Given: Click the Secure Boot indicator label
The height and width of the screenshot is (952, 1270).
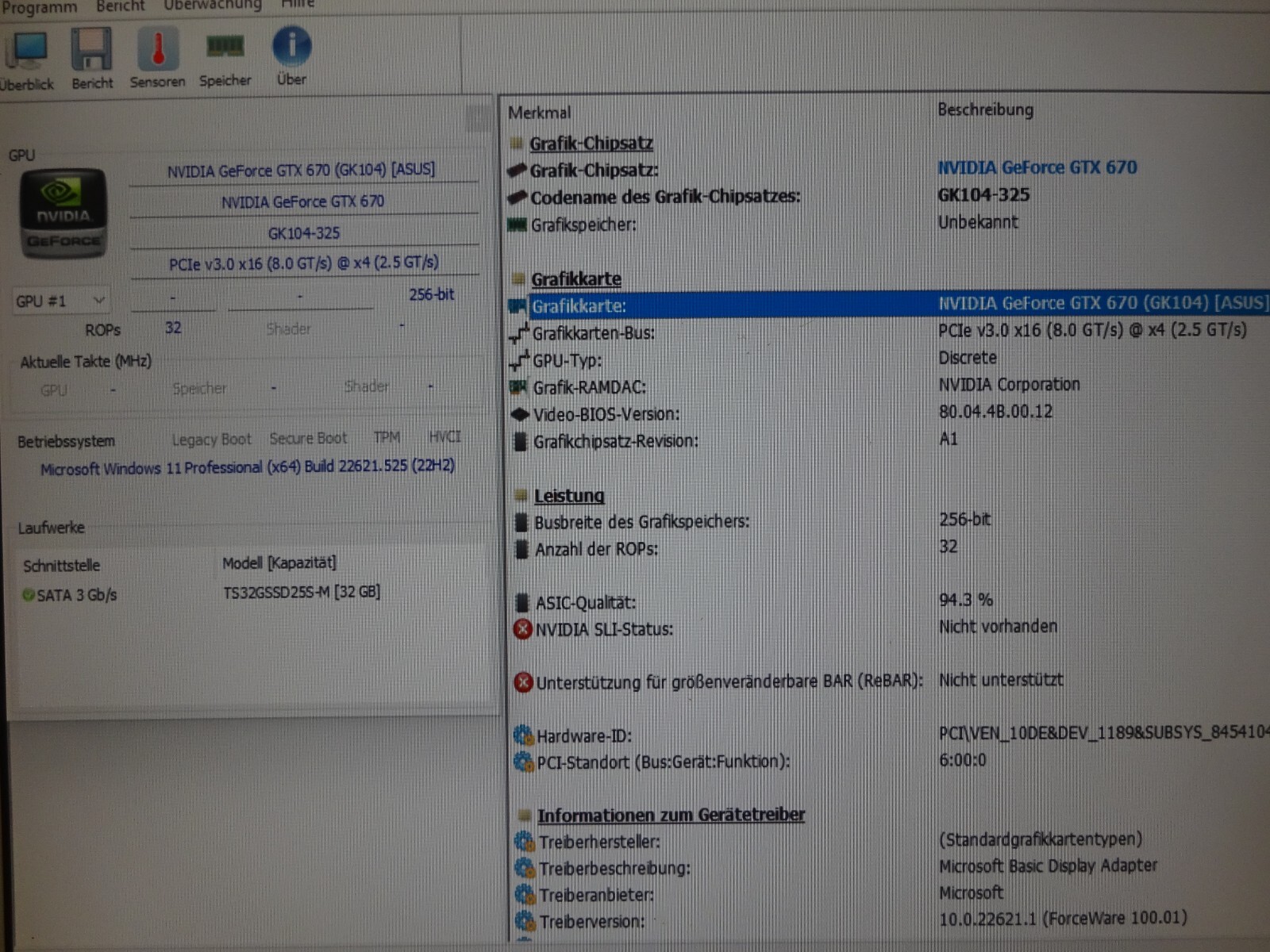Looking at the screenshot, I should [308, 439].
